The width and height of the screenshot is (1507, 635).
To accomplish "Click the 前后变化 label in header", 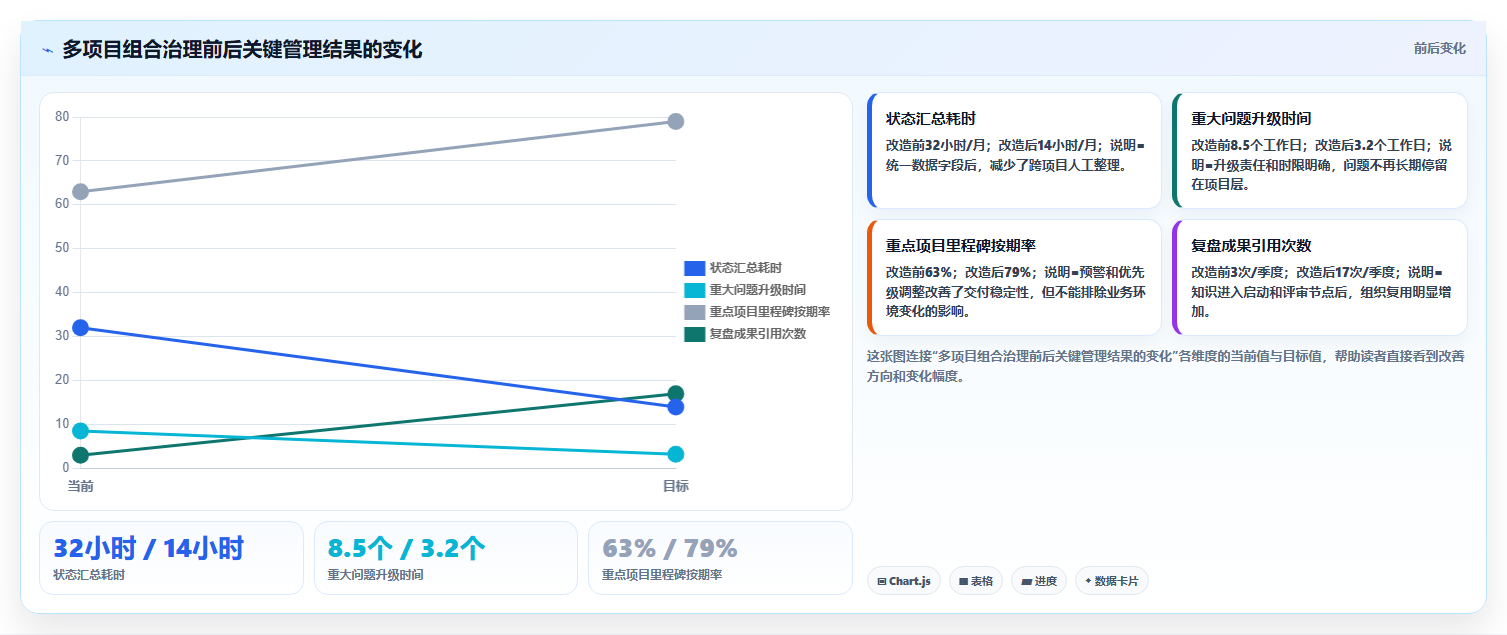I will click(1440, 48).
